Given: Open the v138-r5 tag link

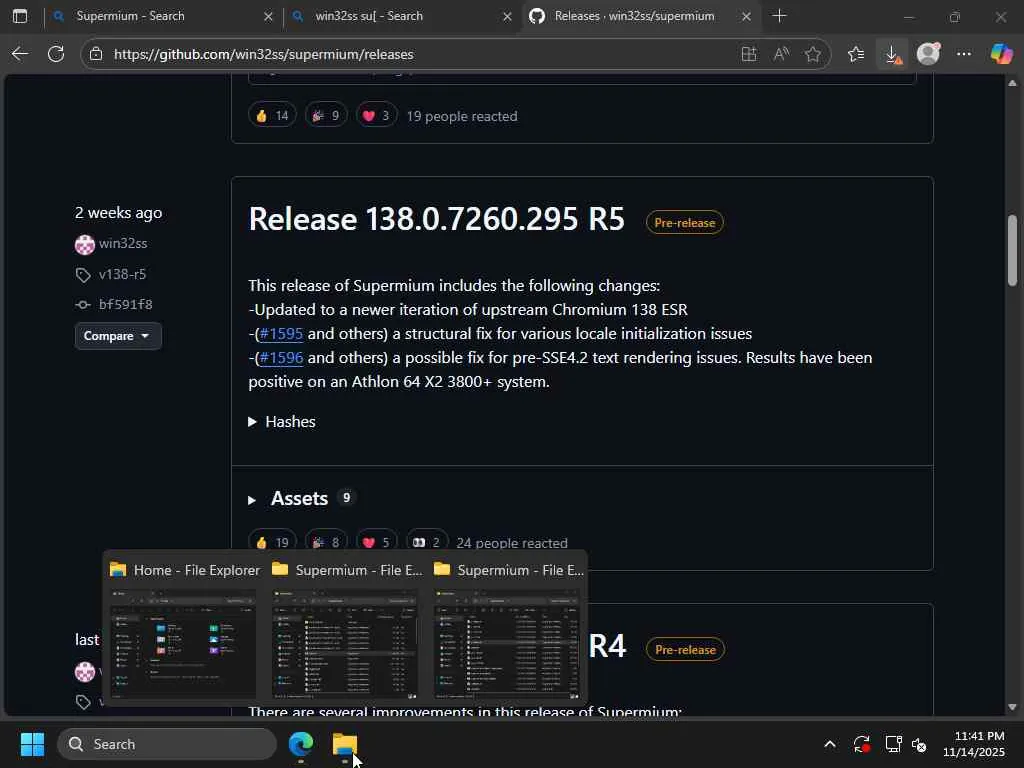Looking at the screenshot, I should [x=122, y=274].
